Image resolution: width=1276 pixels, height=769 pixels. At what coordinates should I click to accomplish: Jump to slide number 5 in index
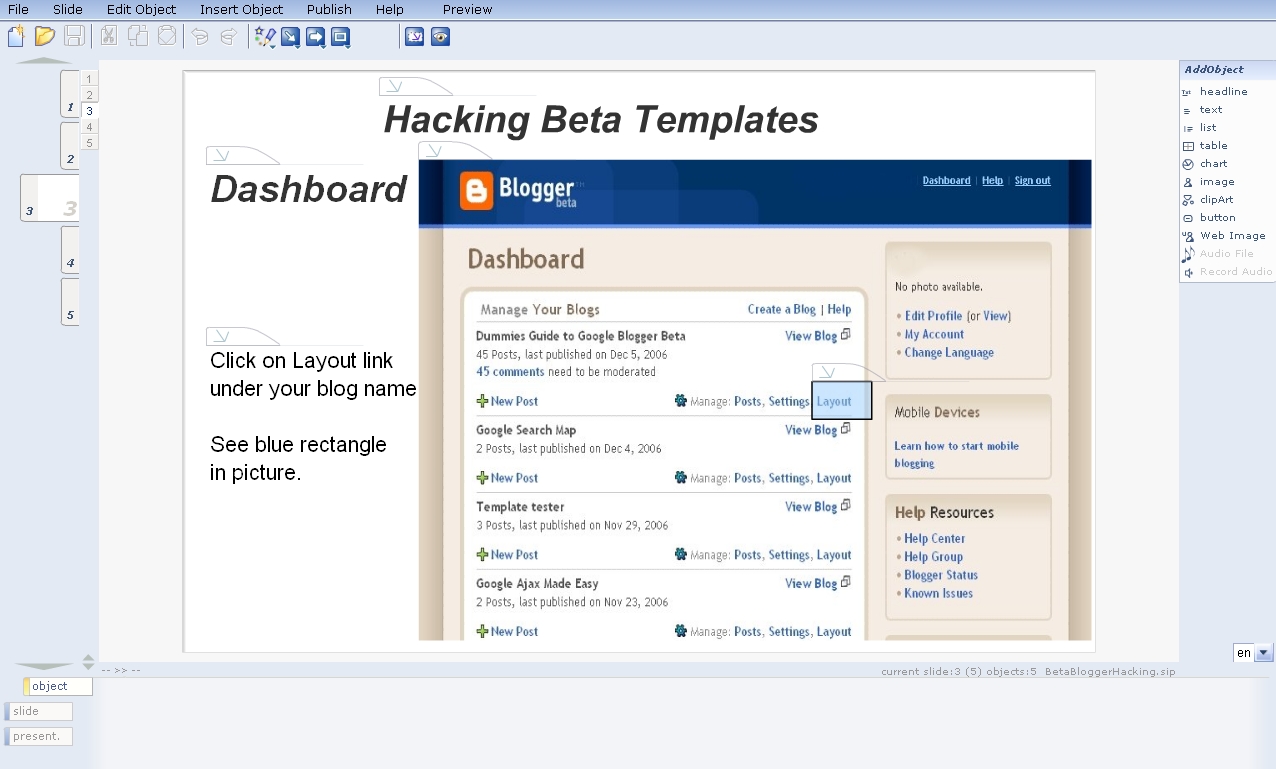pos(89,143)
